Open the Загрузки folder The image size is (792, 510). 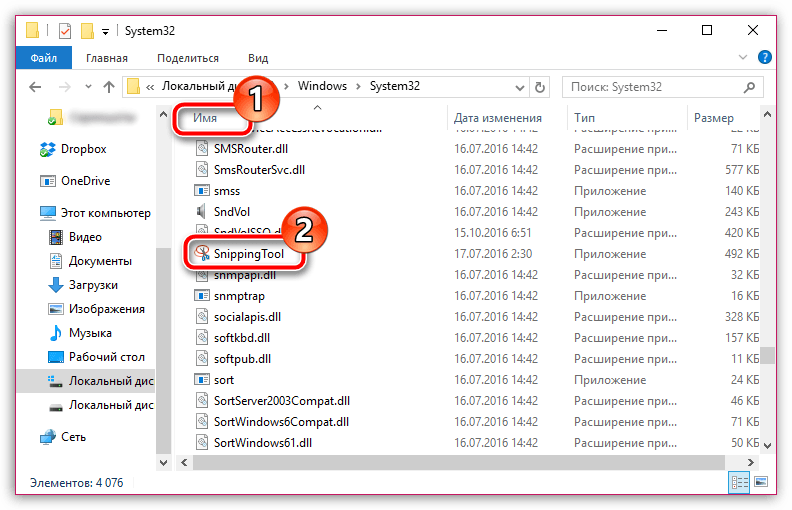pyautogui.click(x=93, y=285)
